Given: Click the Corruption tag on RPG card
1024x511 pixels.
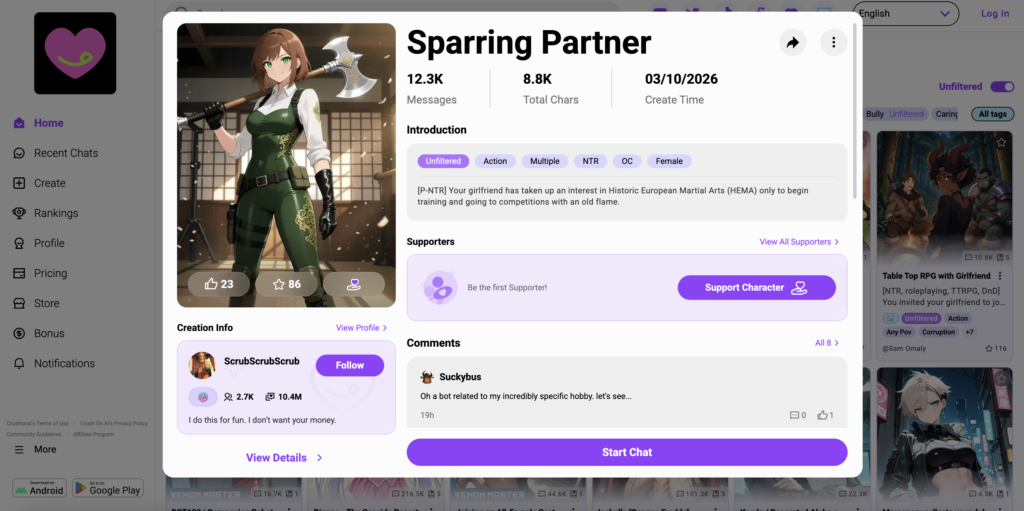Looking at the screenshot, I should pyautogui.click(x=939, y=332).
